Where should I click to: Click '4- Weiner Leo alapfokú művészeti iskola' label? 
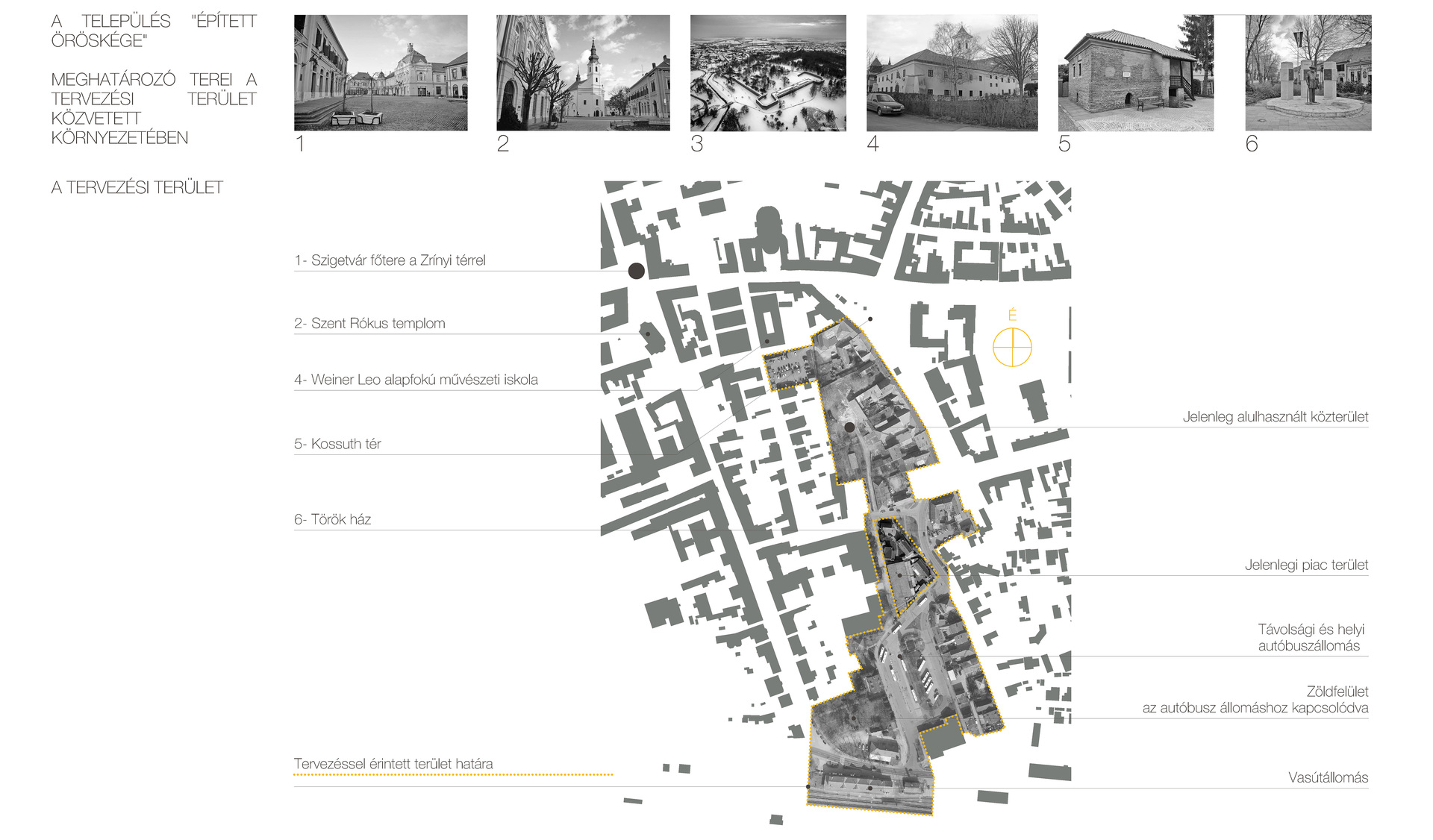pyautogui.click(x=416, y=380)
